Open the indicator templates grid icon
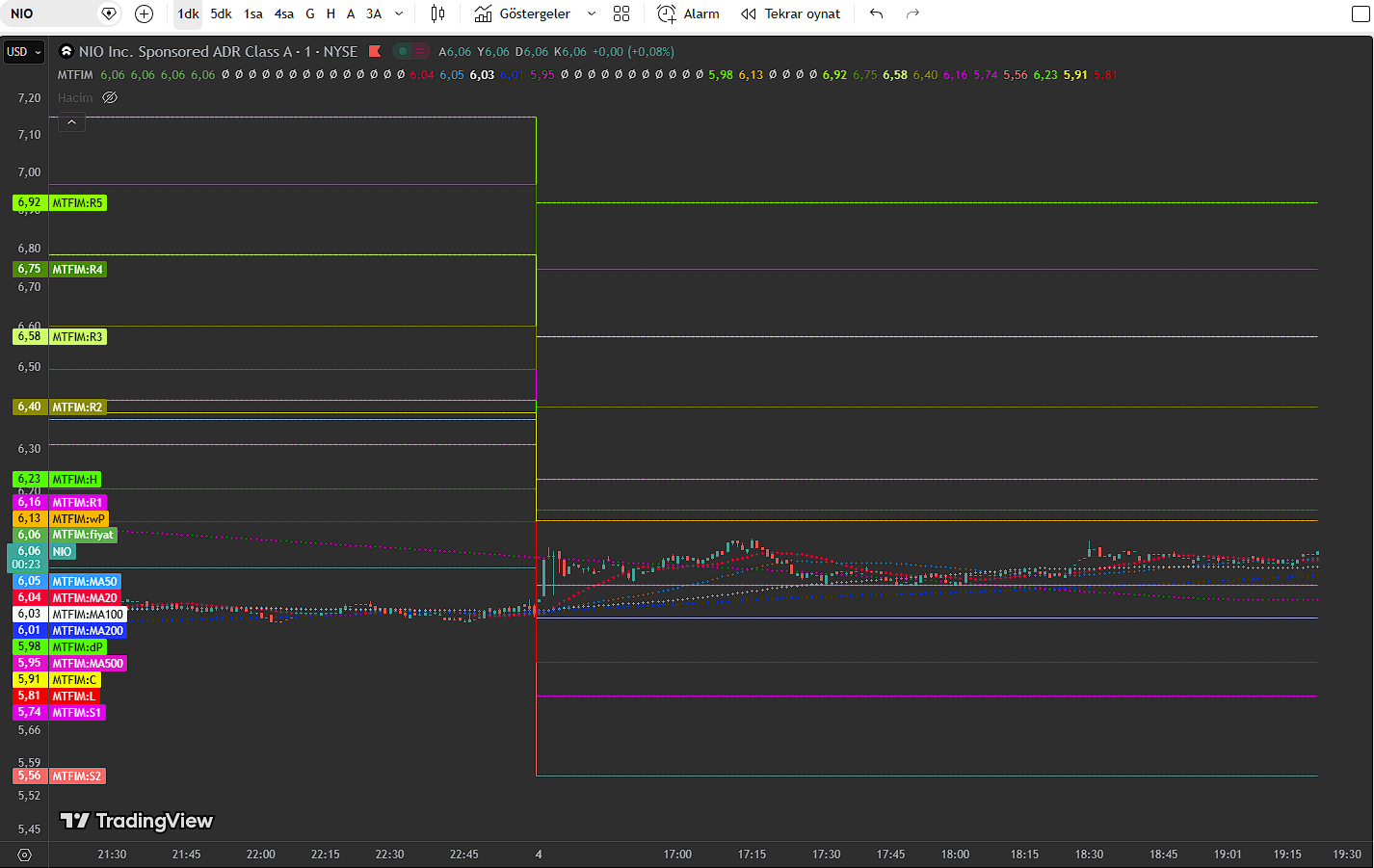This screenshot has height=868, width=1374. (x=621, y=13)
